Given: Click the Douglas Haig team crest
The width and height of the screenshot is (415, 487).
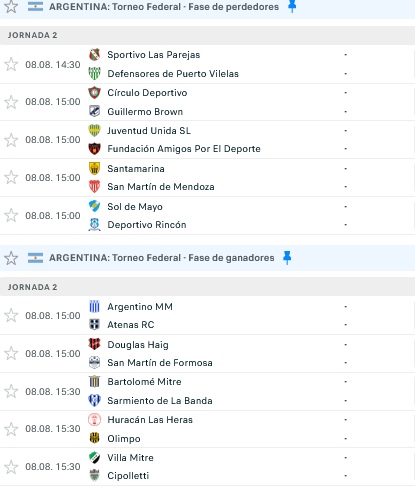Looking at the screenshot, I should click(94, 344).
